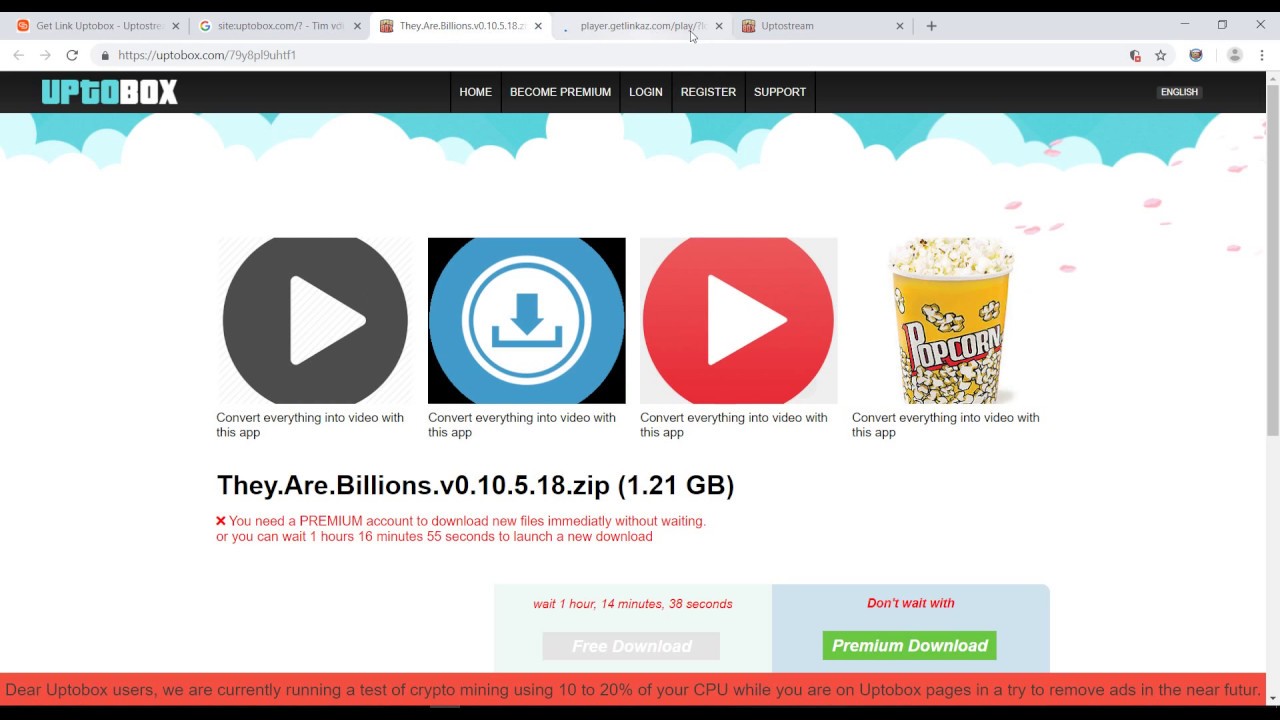Click the crypto mining notice banner
The image size is (1280, 720).
(x=633, y=690)
